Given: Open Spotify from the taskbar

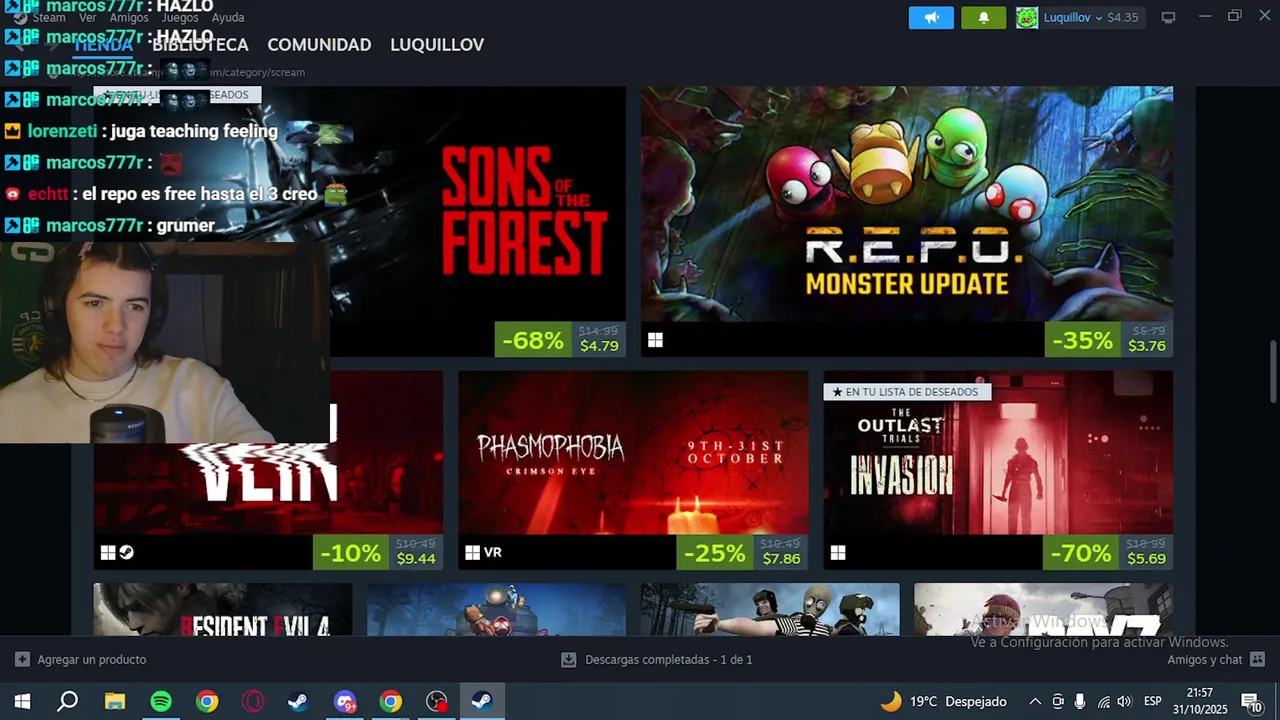Looking at the screenshot, I should 161,701.
